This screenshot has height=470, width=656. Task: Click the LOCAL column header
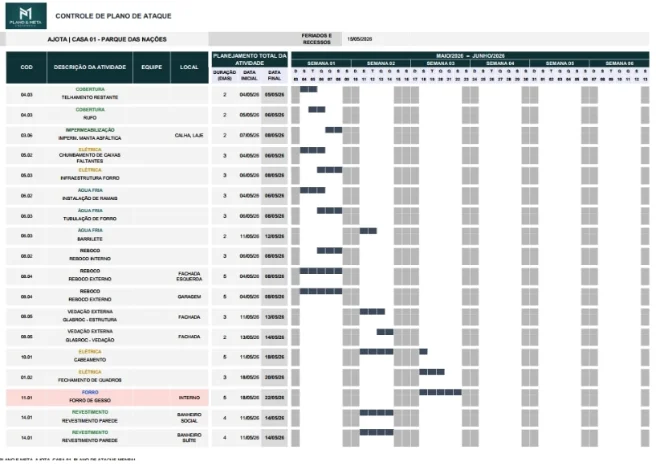click(189, 67)
